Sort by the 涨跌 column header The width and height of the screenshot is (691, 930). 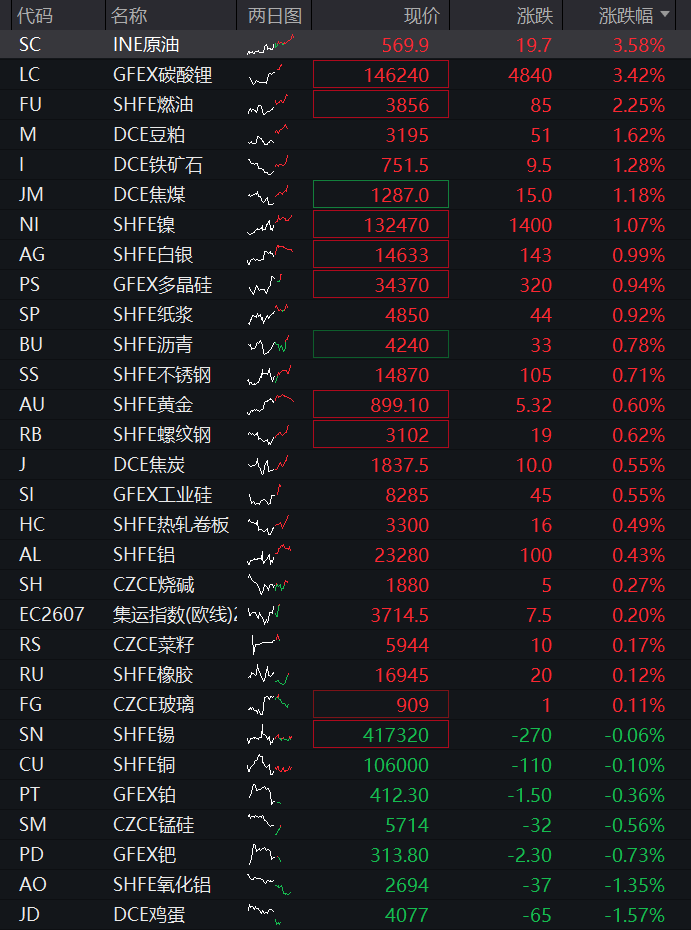[534, 15]
